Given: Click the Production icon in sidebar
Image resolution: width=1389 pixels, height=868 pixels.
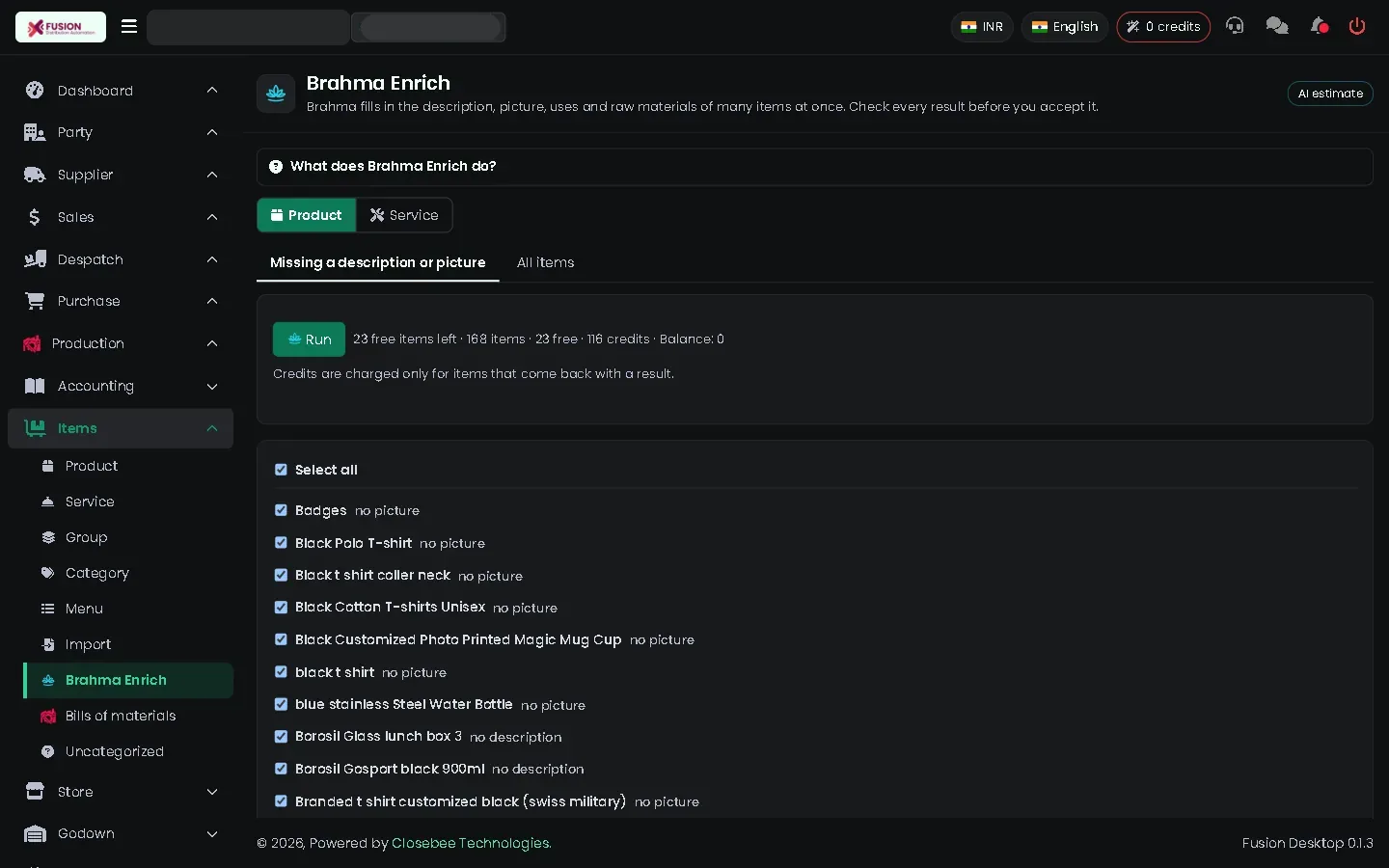Looking at the screenshot, I should pos(32,343).
